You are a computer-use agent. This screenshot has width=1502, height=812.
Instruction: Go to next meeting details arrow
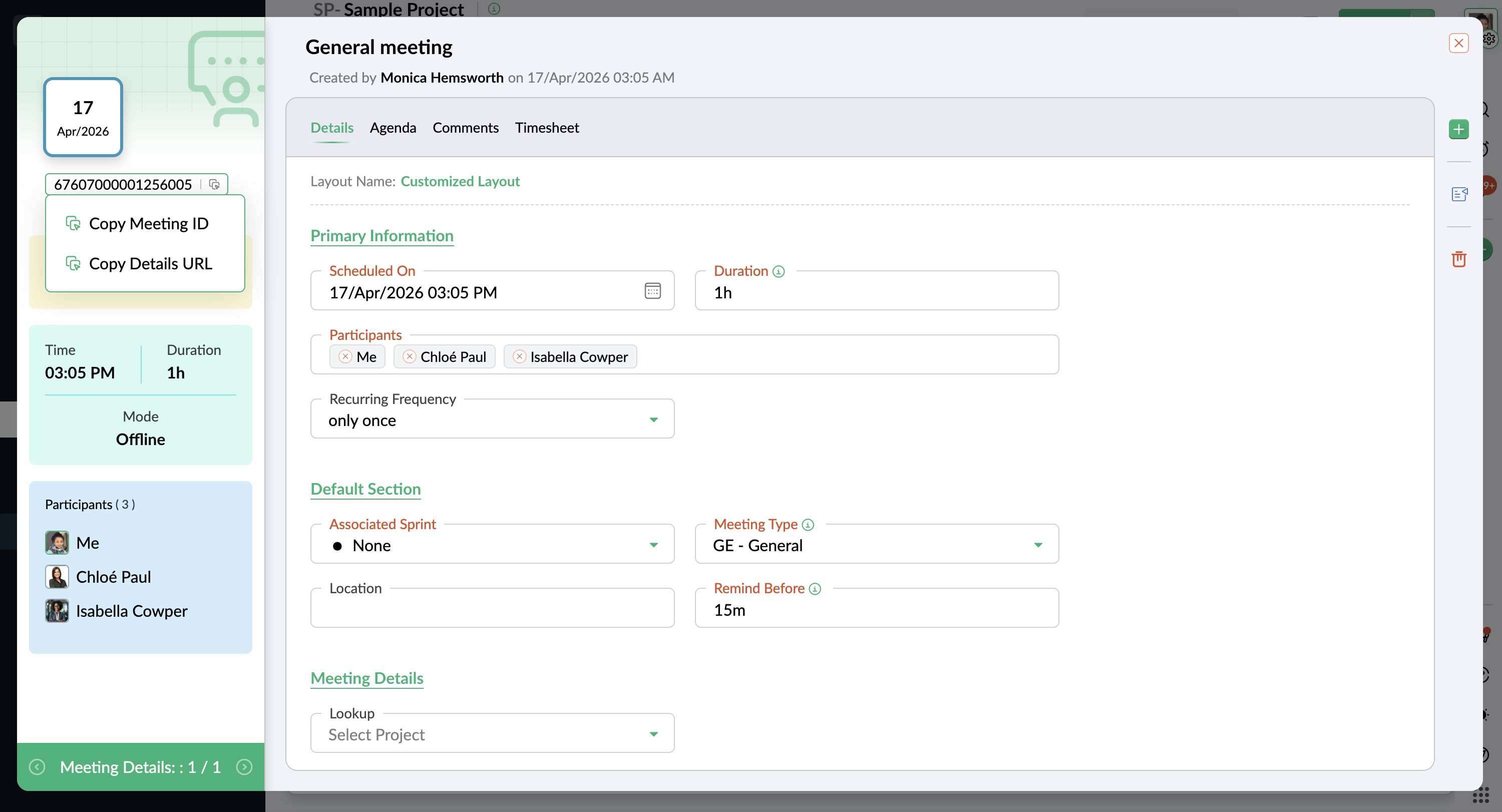[244, 767]
